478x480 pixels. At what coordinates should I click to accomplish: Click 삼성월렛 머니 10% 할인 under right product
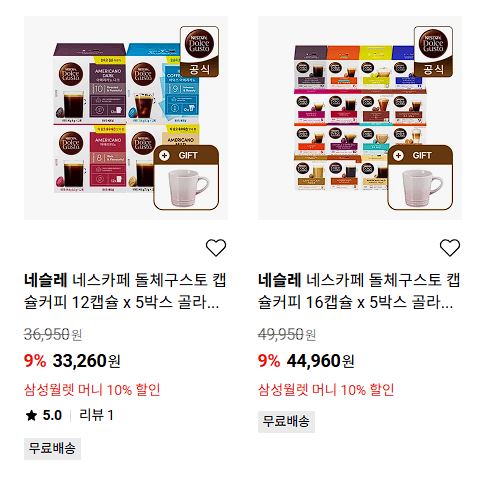[326, 390]
